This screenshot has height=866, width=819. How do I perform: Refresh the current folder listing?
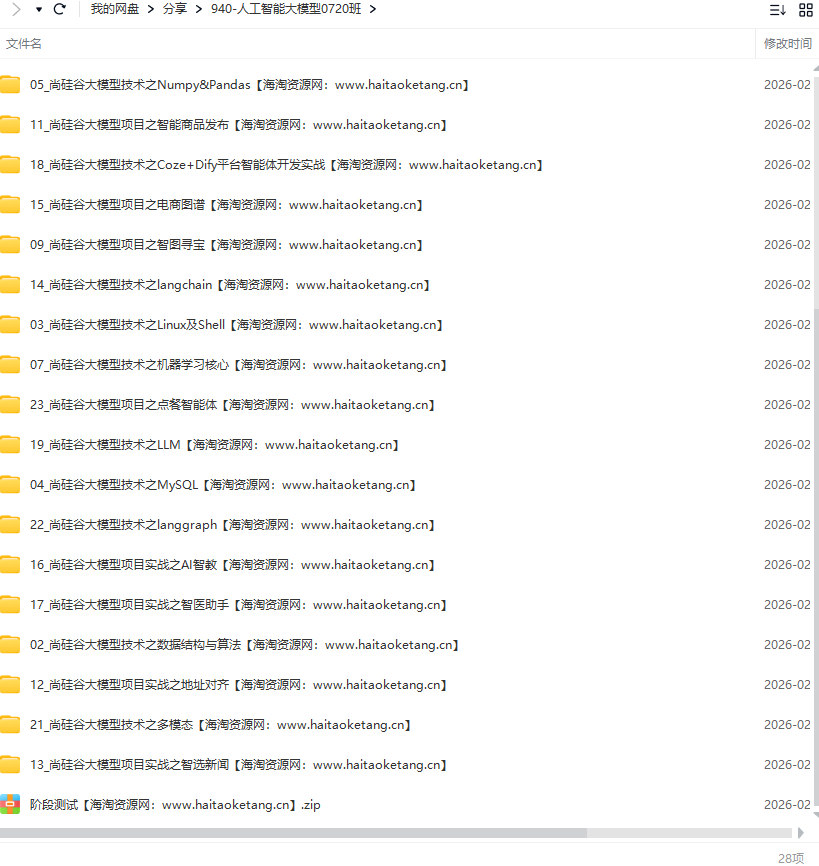click(60, 9)
